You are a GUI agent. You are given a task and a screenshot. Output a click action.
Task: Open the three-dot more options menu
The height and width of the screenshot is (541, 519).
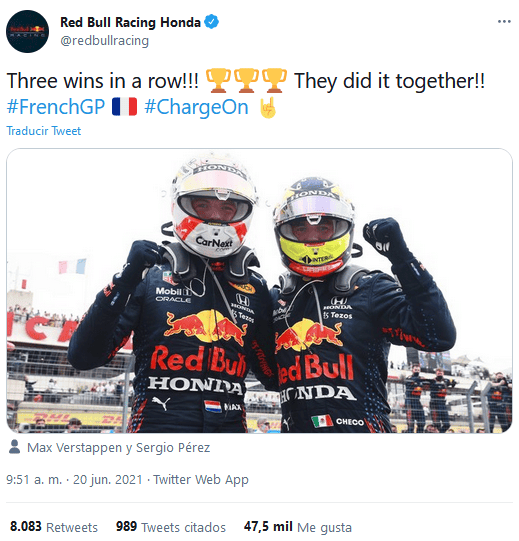tap(504, 22)
